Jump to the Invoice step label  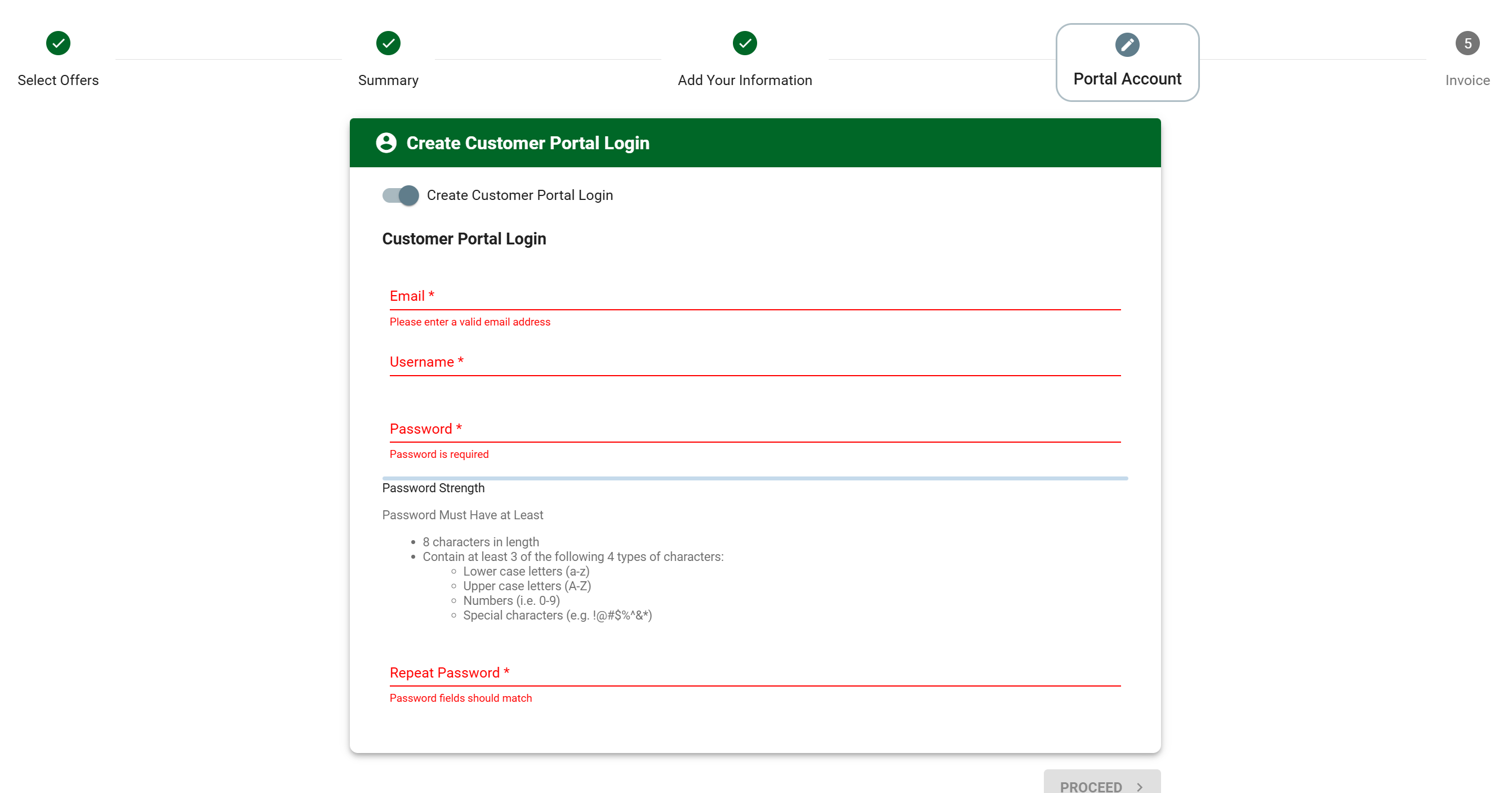[1467, 81]
